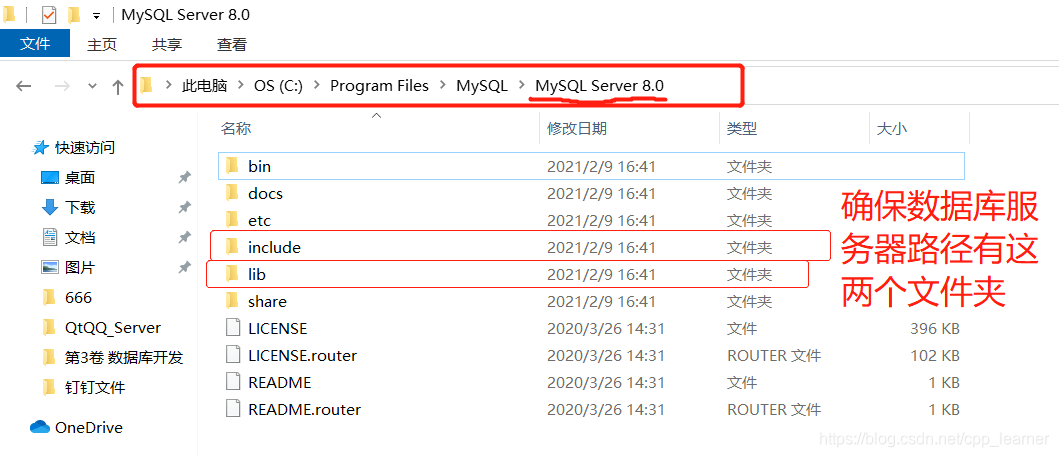The image size is (1059, 457).
Task: Switch to the 查看 ribbon tab
Action: pyautogui.click(x=232, y=44)
